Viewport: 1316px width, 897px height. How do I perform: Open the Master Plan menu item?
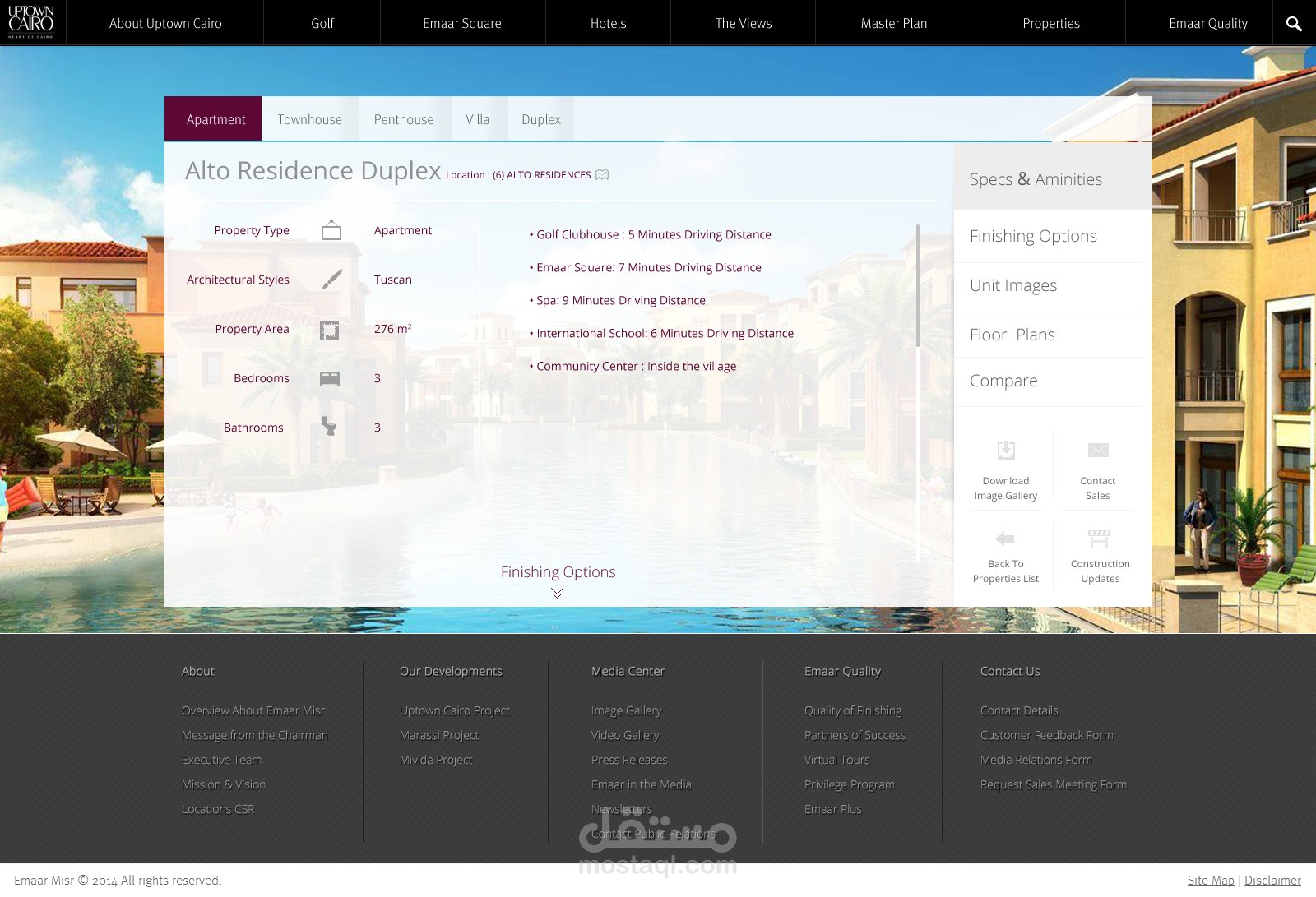(894, 23)
